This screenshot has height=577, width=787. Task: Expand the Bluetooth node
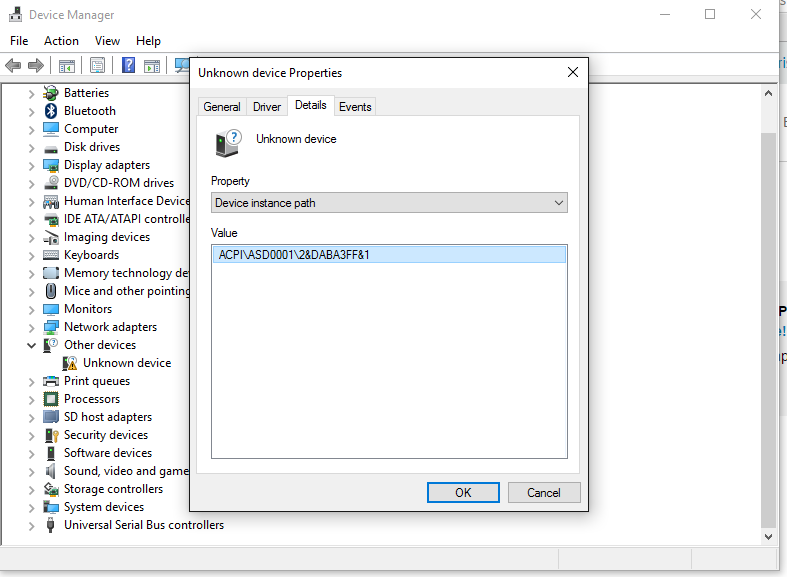pyautogui.click(x=31, y=112)
